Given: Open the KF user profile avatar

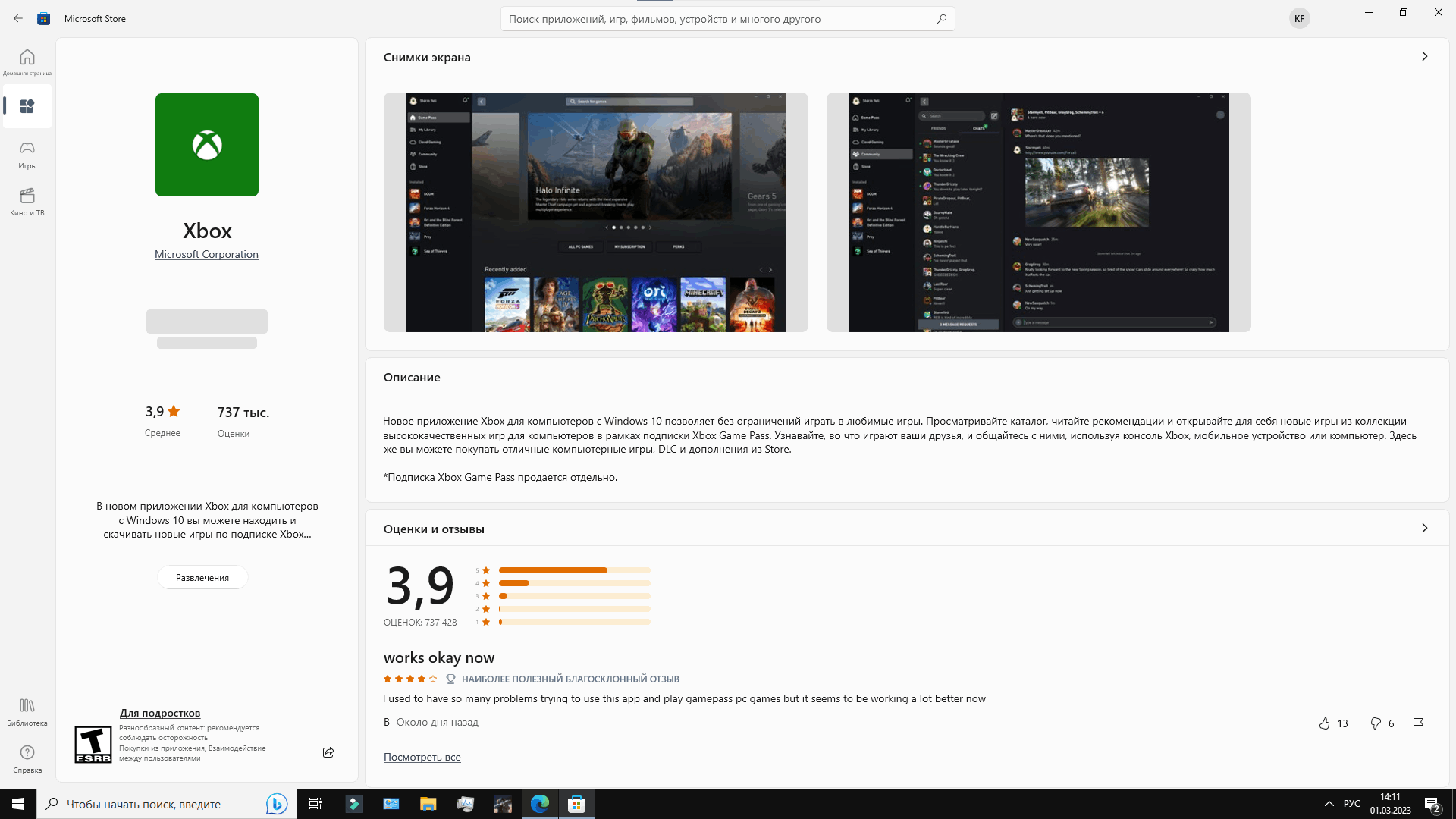Looking at the screenshot, I should pos(1300,19).
